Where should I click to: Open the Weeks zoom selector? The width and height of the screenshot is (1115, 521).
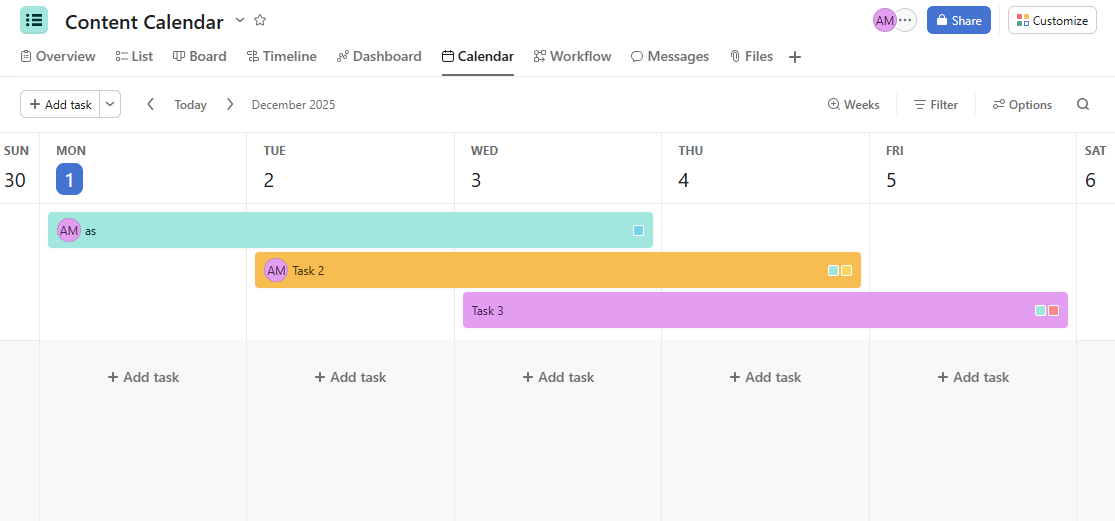pyautogui.click(x=854, y=104)
